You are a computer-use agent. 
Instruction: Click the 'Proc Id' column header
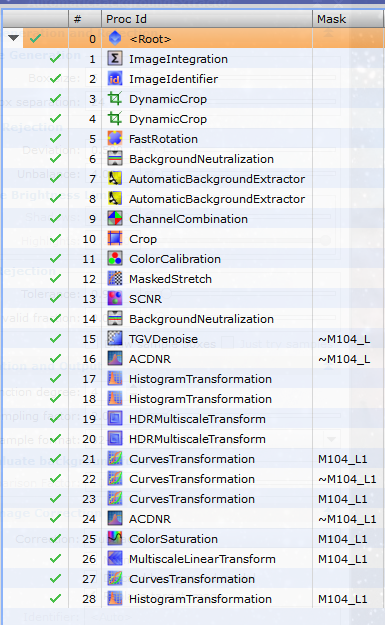(207, 19)
